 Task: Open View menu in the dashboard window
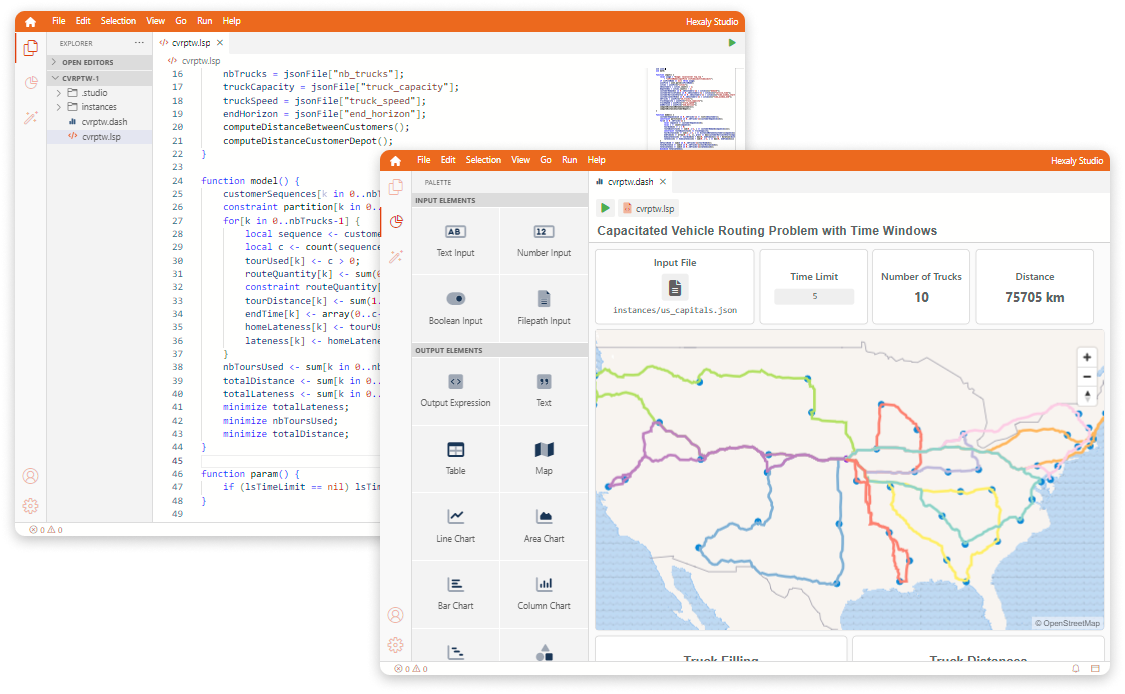520,160
